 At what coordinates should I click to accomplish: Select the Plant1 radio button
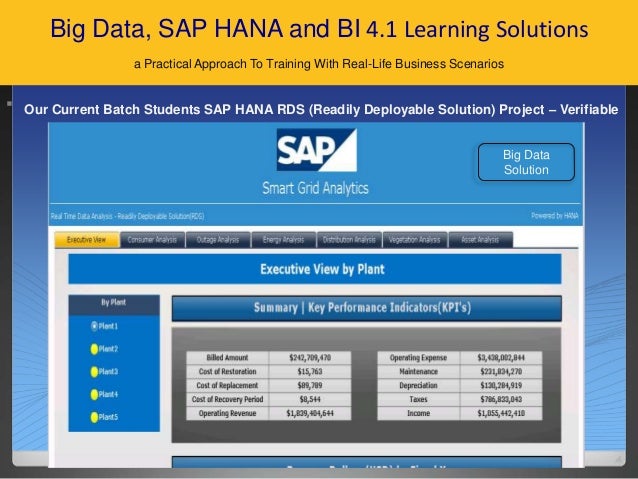94,326
